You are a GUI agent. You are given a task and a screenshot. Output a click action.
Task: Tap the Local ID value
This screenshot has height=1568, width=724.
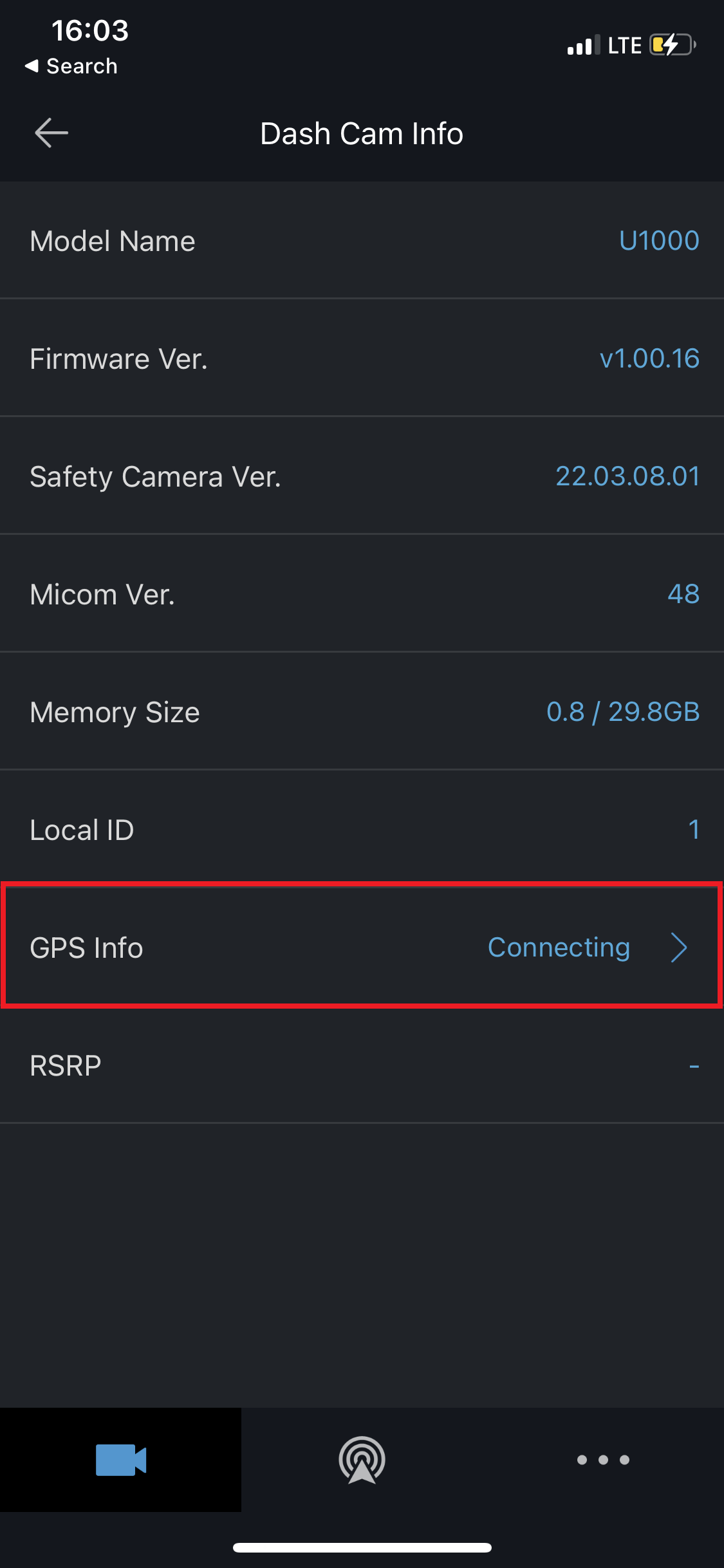point(694,829)
